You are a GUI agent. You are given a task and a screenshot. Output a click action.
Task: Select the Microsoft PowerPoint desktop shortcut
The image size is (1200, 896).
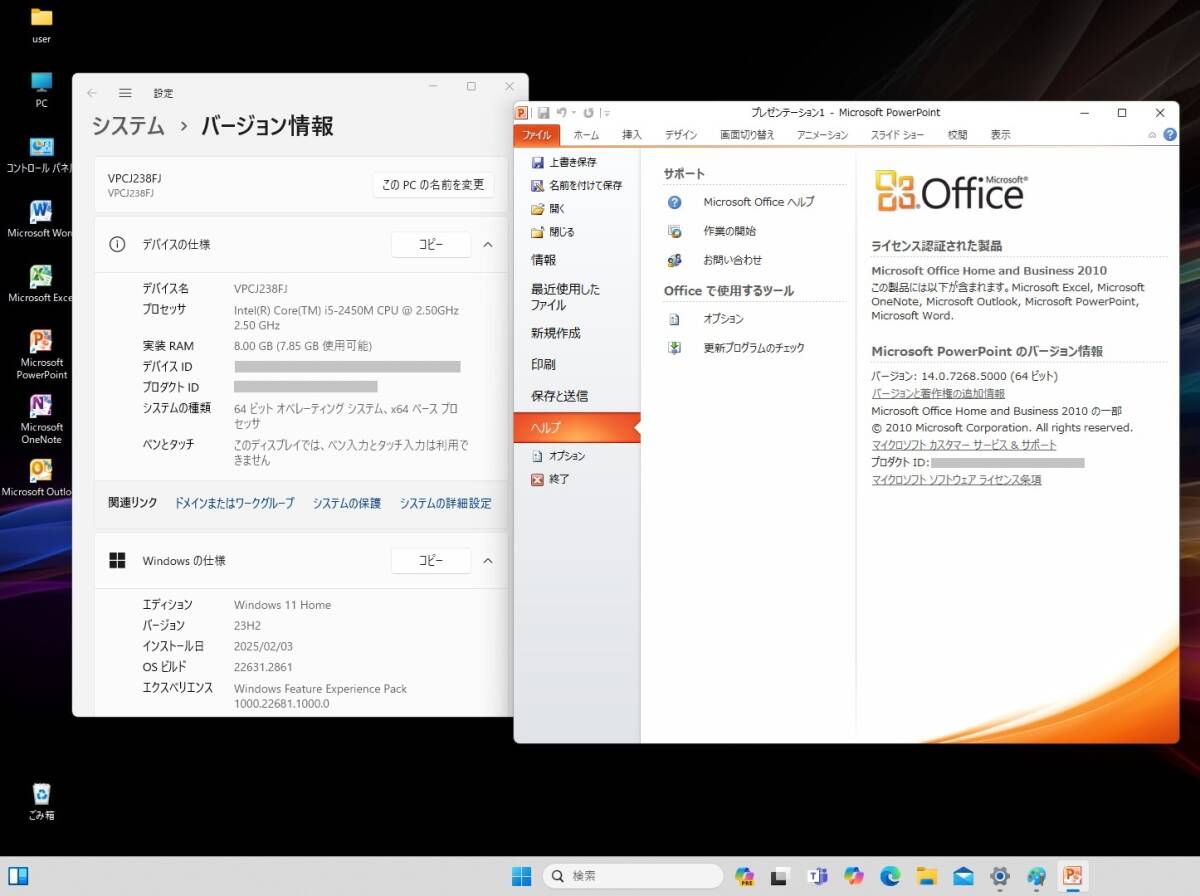pyautogui.click(x=41, y=355)
